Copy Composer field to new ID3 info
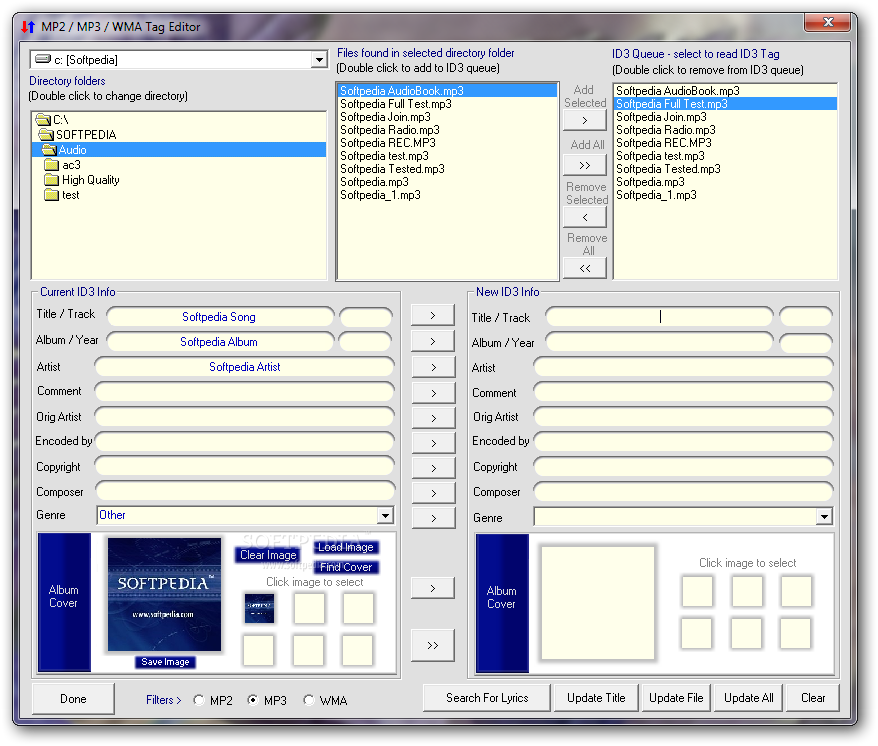878x746 pixels. (x=433, y=493)
